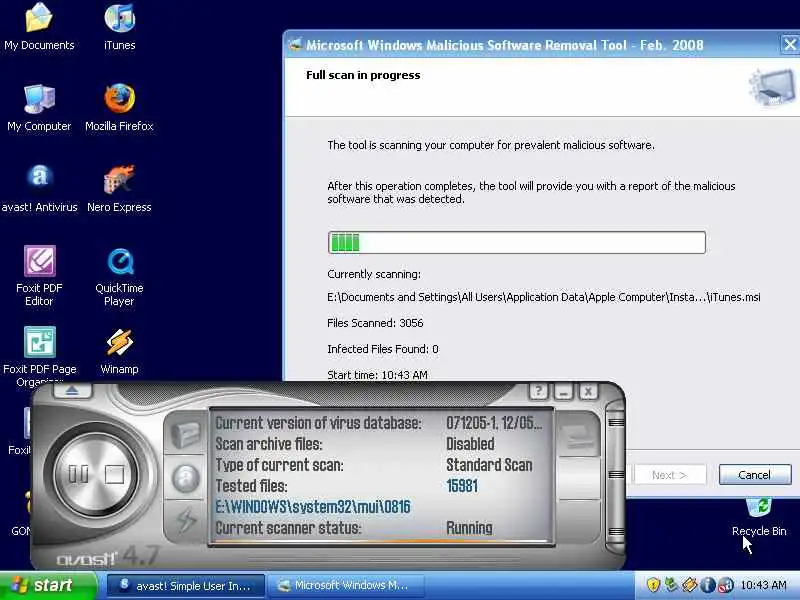
Task: Click the Winamp desktop icon
Action: (x=119, y=351)
